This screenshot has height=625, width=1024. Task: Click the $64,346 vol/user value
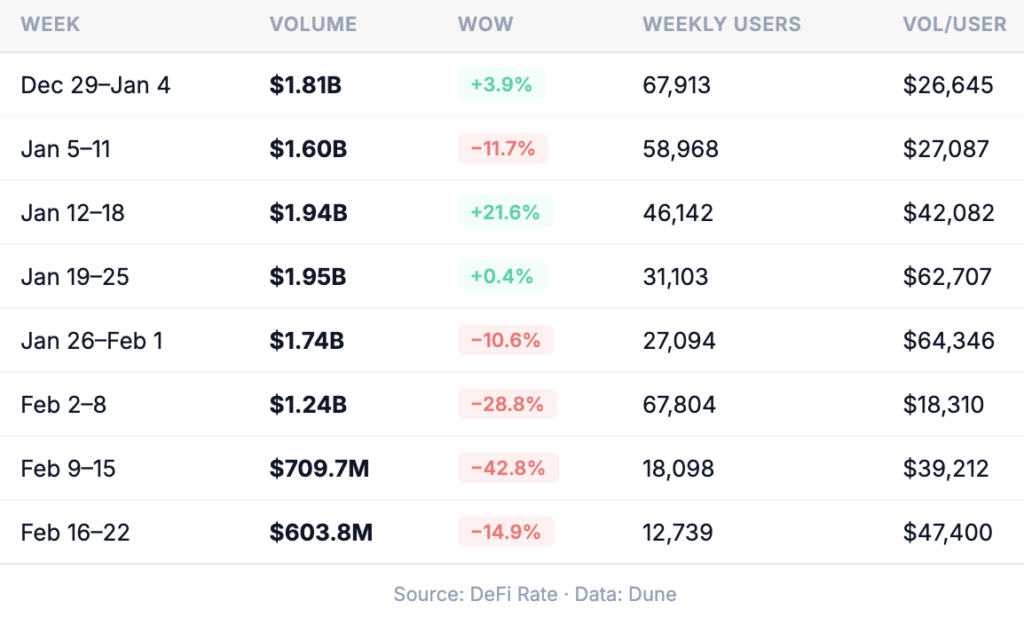tap(948, 341)
